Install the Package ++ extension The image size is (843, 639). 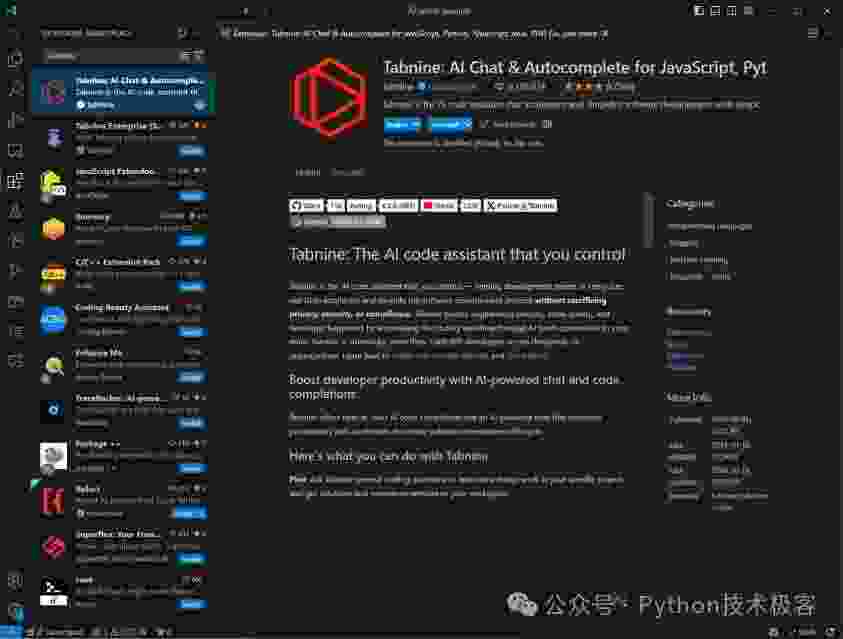pyautogui.click(x=191, y=468)
